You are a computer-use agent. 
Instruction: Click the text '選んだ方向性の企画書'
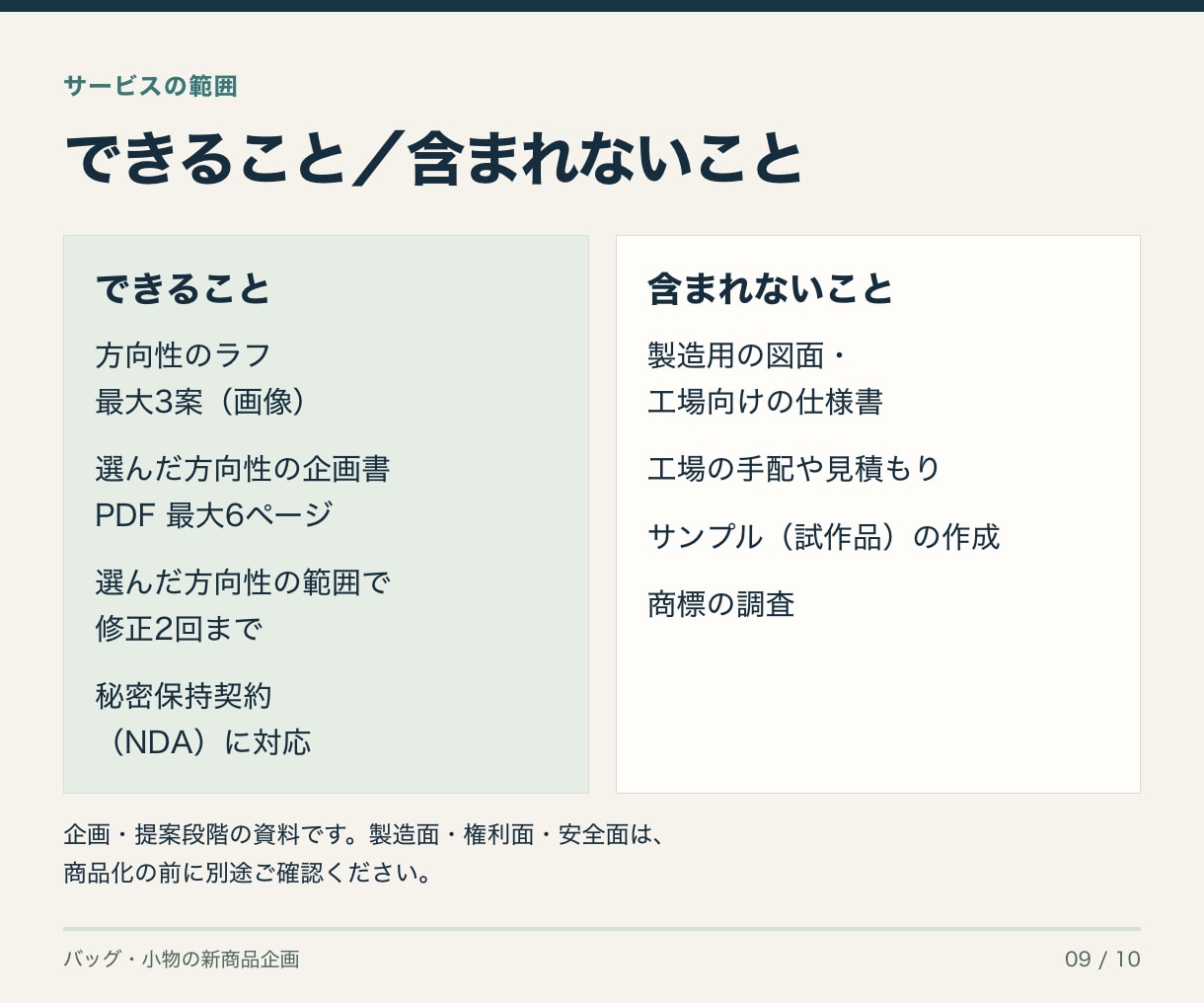point(243,469)
